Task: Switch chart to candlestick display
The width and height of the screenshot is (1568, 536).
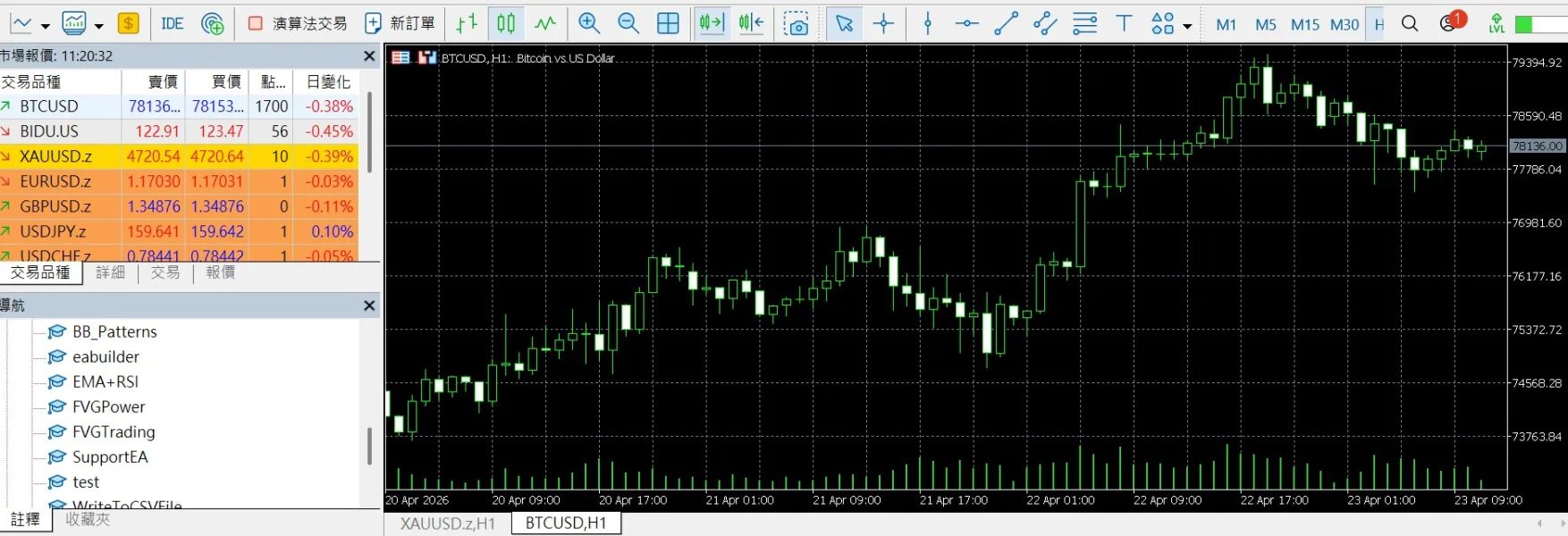Action: tap(506, 24)
